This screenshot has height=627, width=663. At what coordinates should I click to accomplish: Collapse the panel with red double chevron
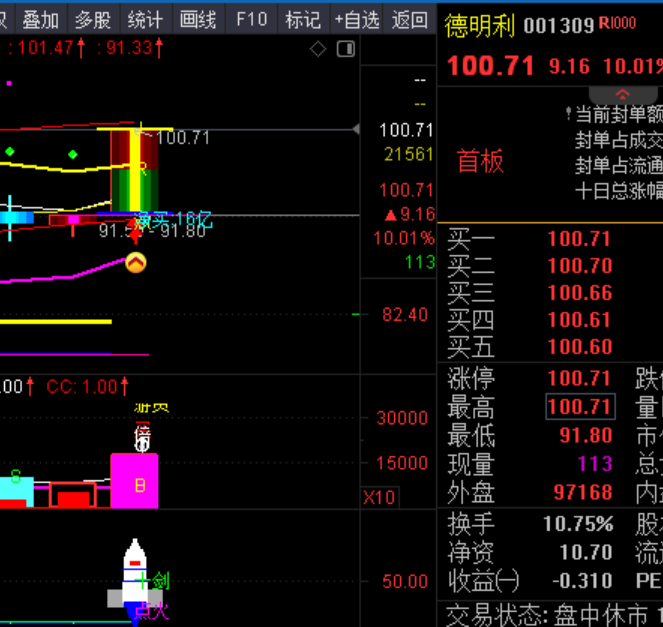pyautogui.click(x=622, y=94)
